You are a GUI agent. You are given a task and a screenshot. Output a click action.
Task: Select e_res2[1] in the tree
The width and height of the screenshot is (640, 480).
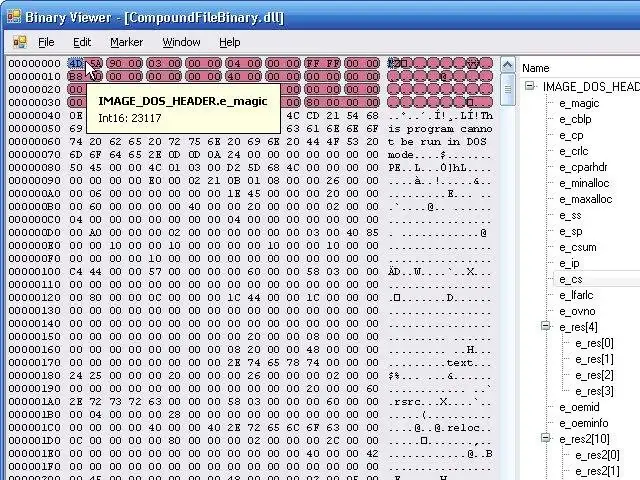[598, 471]
